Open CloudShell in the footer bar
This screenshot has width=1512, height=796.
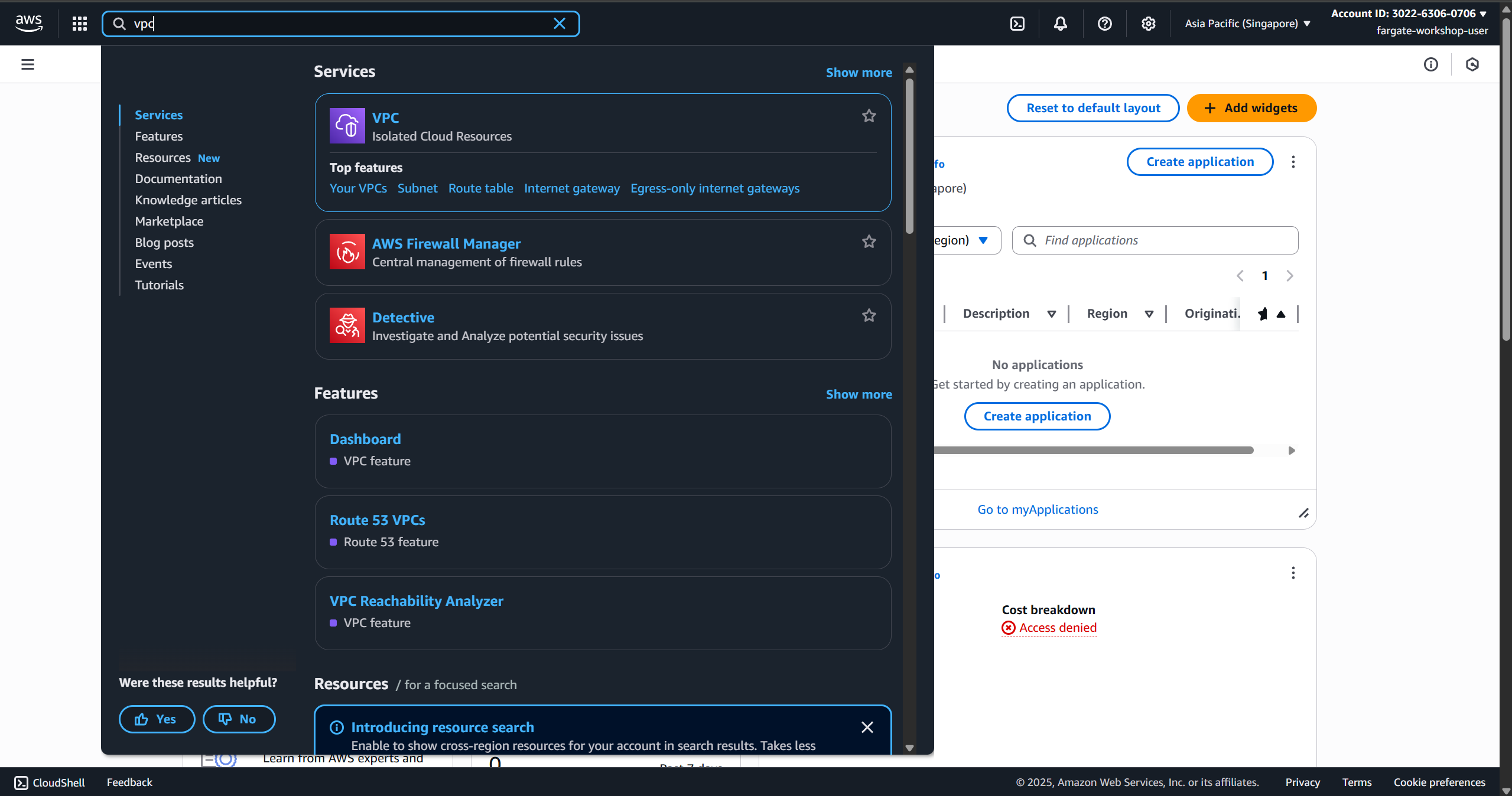(x=50, y=782)
